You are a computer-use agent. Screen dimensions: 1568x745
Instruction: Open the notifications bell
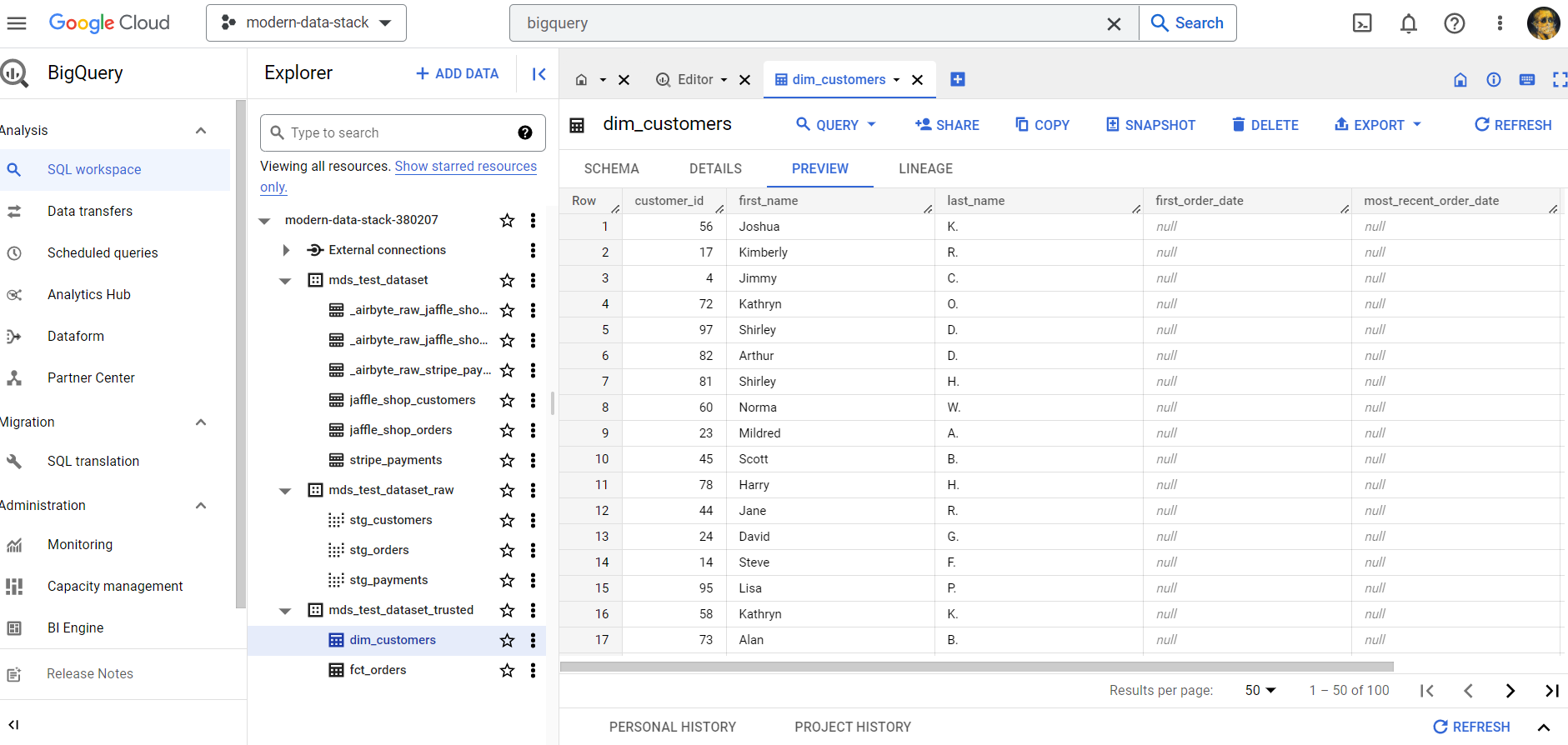[x=1409, y=23]
